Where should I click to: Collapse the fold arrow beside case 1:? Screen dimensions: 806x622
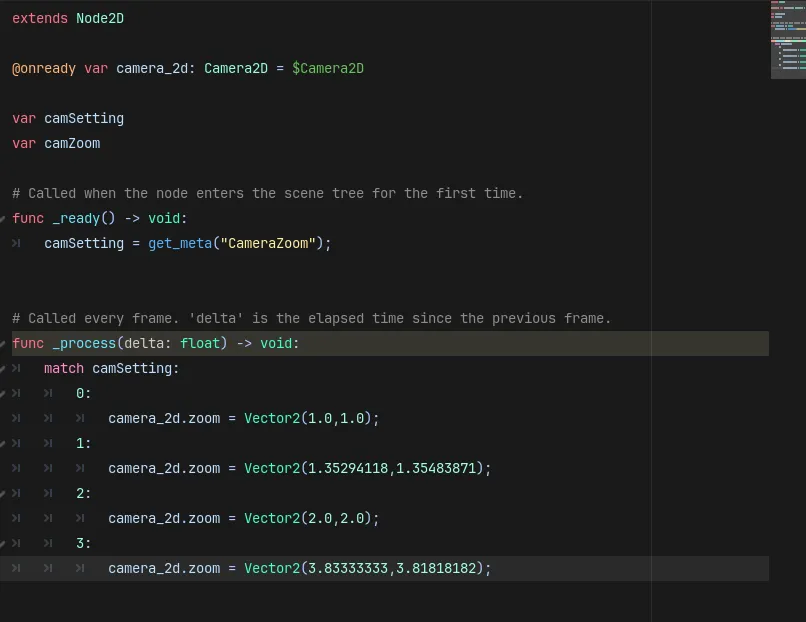(3, 444)
